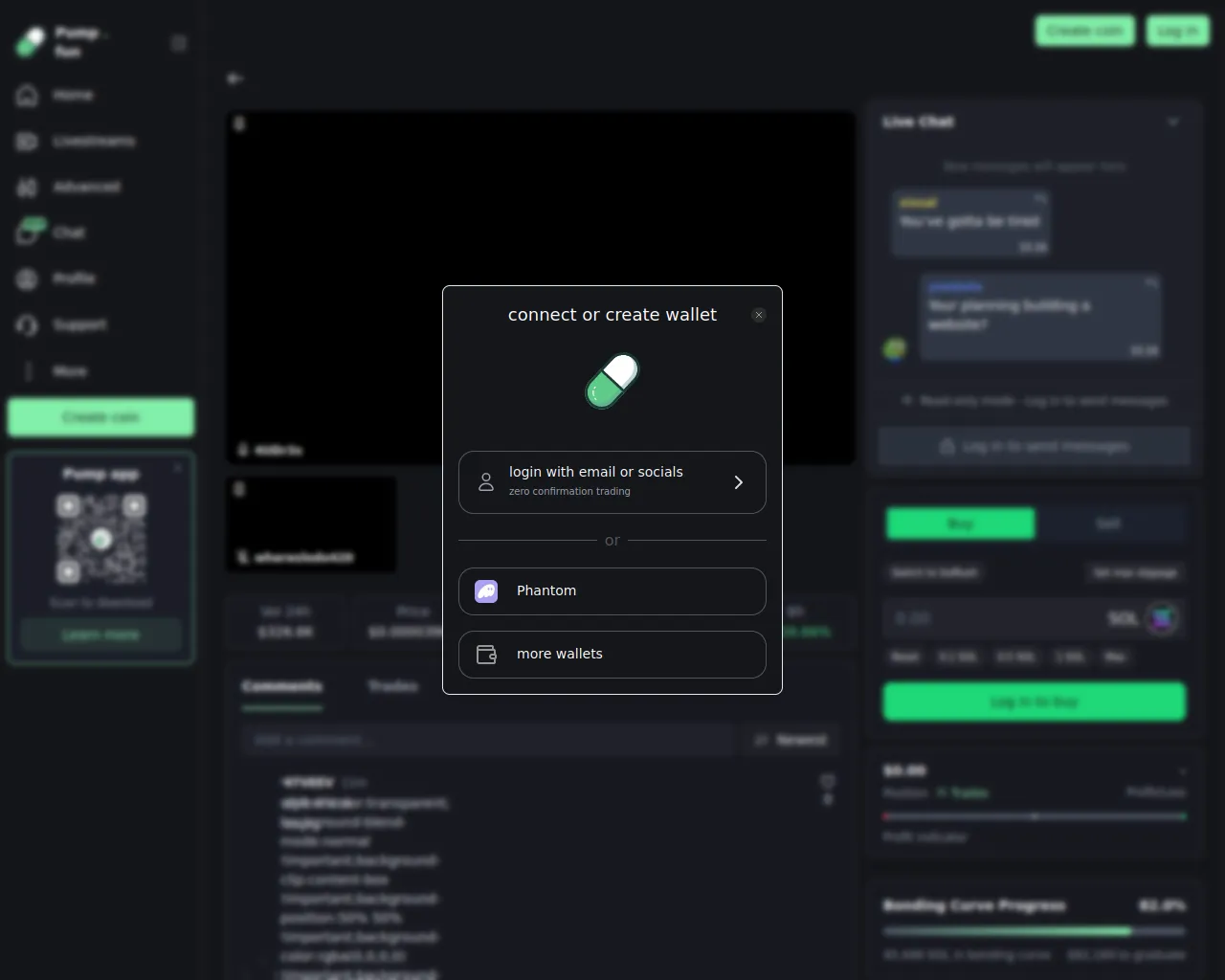Click Learn more in Pump app card
Image resolution: width=1225 pixels, height=980 pixels.
click(100, 635)
